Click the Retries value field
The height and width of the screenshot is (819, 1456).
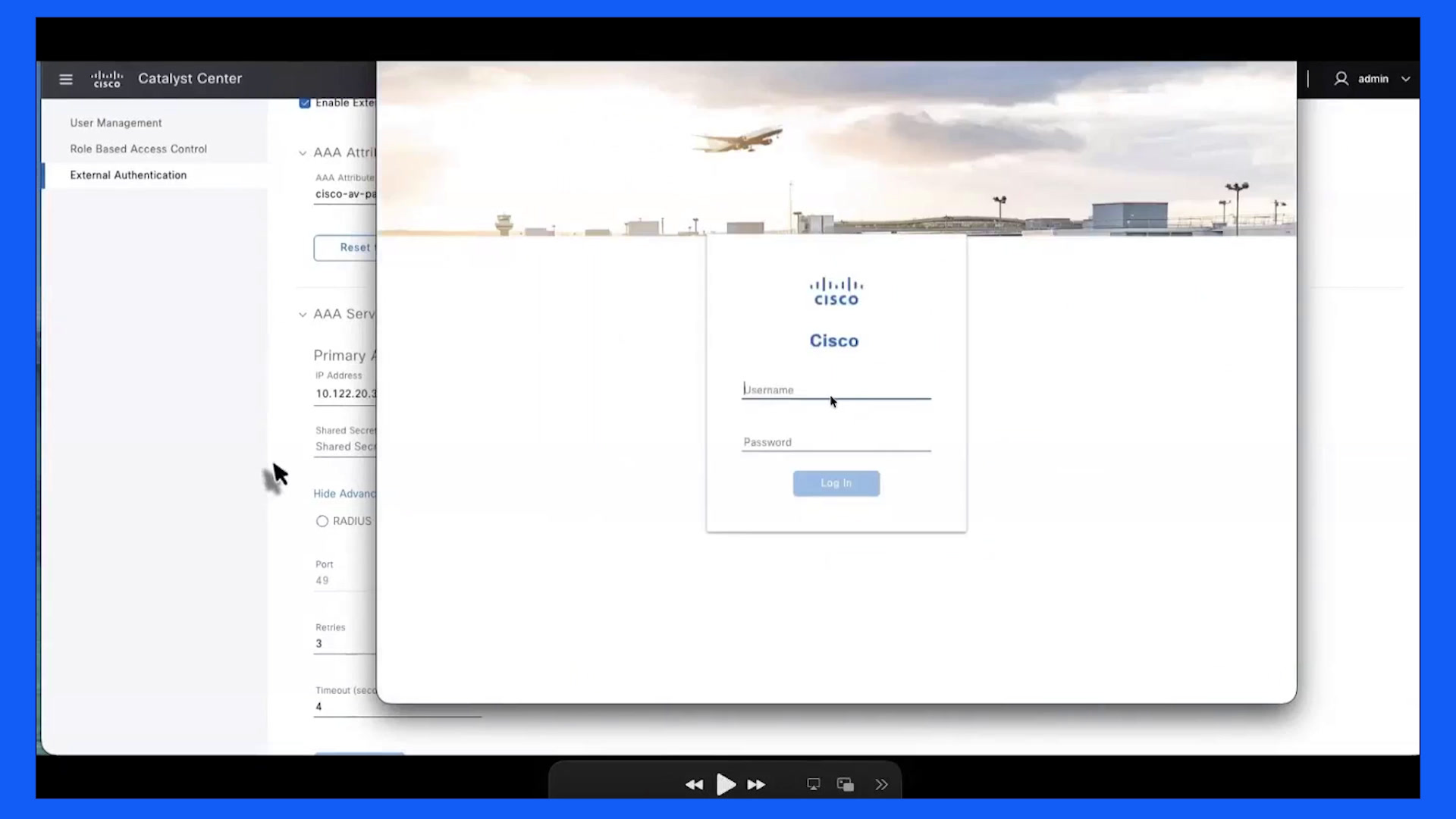pos(346,644)
